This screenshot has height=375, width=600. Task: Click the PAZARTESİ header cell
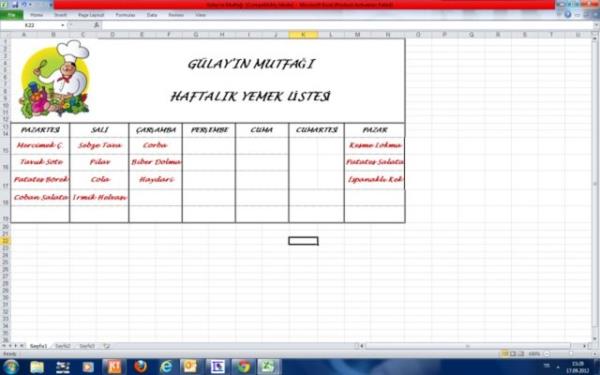pyautogui.click(x=40, y=130)
